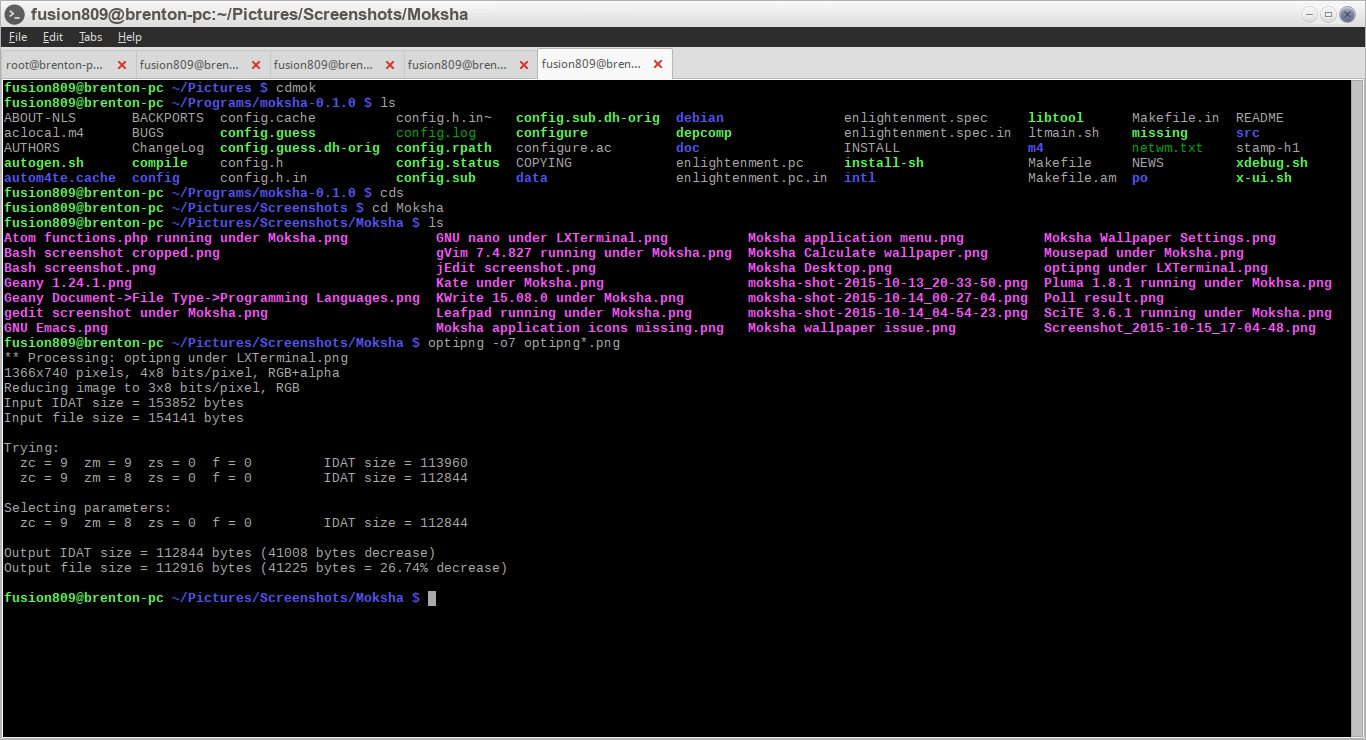Open the Help menu
Screen dimensions: 1366x740
pos(129,37)
